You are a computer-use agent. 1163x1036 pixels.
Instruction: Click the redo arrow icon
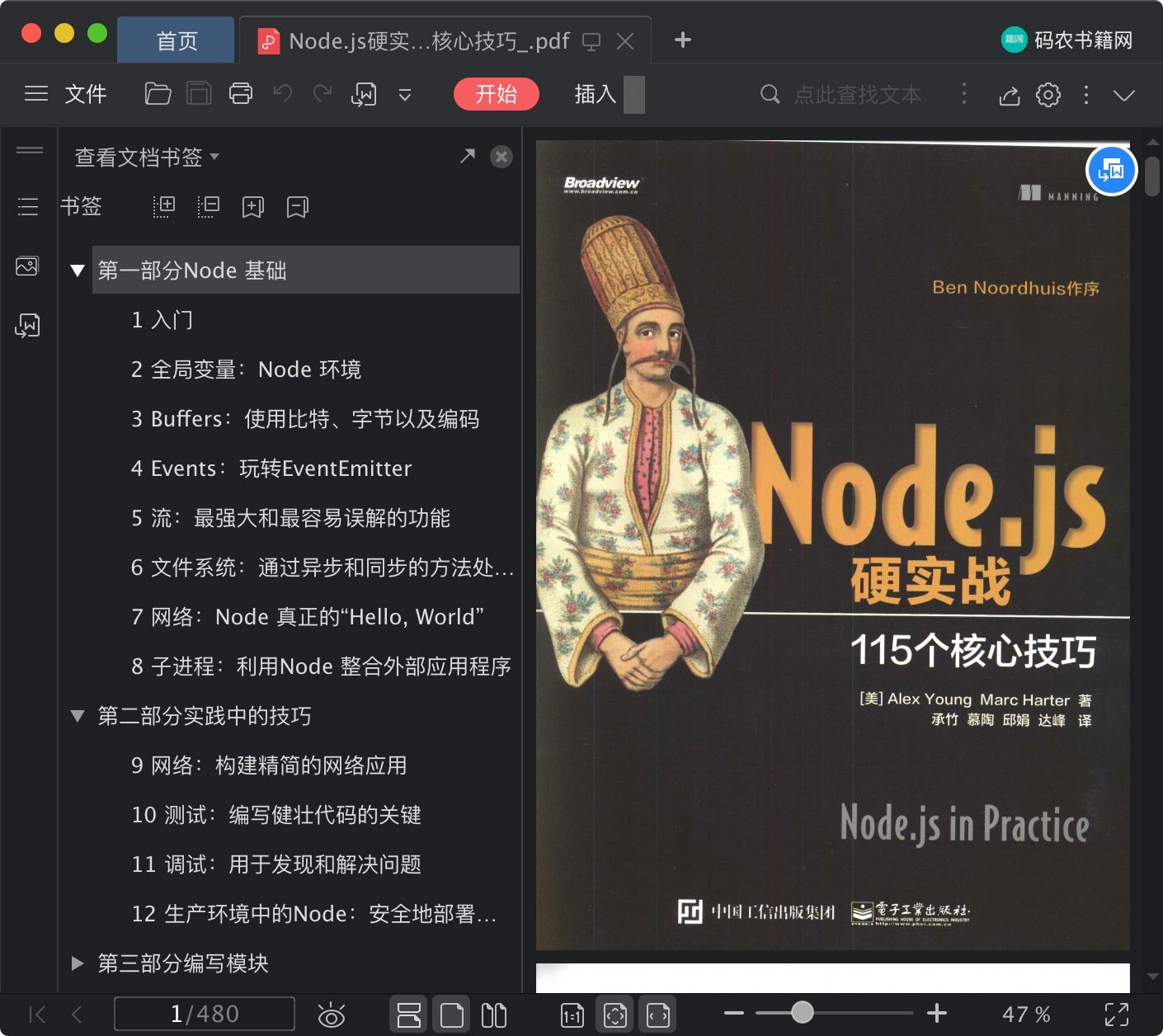click(x=323, y=94)
